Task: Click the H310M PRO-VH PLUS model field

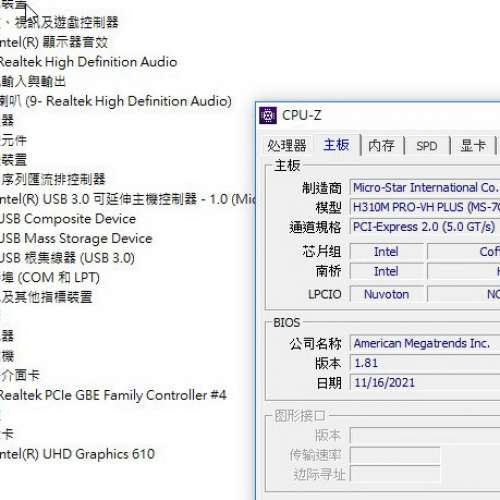Action: (425, 207)
